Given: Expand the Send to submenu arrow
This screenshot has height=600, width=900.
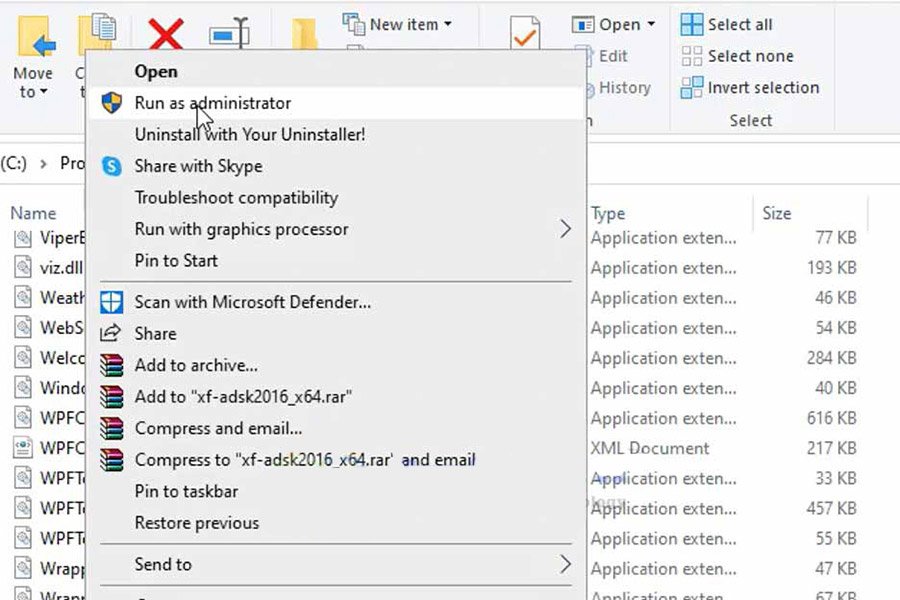Looking at the screenshot, I should click(565, 564).
